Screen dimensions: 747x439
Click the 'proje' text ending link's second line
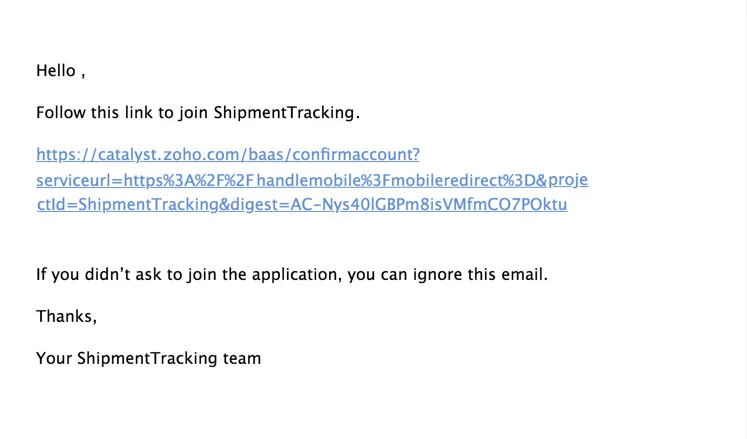pyautogui.click(x=568, y=180)
